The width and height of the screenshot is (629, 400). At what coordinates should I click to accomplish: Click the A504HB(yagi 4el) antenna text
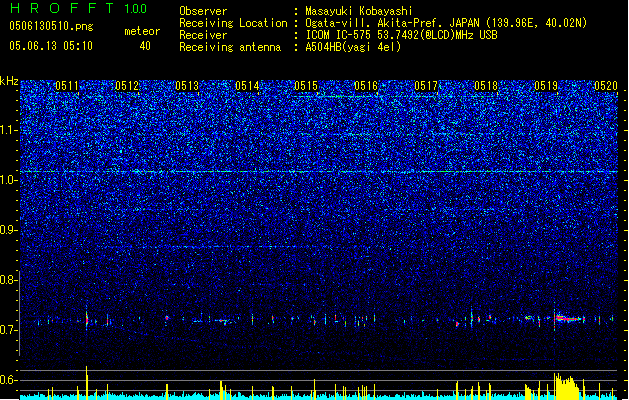click(353, 47)
